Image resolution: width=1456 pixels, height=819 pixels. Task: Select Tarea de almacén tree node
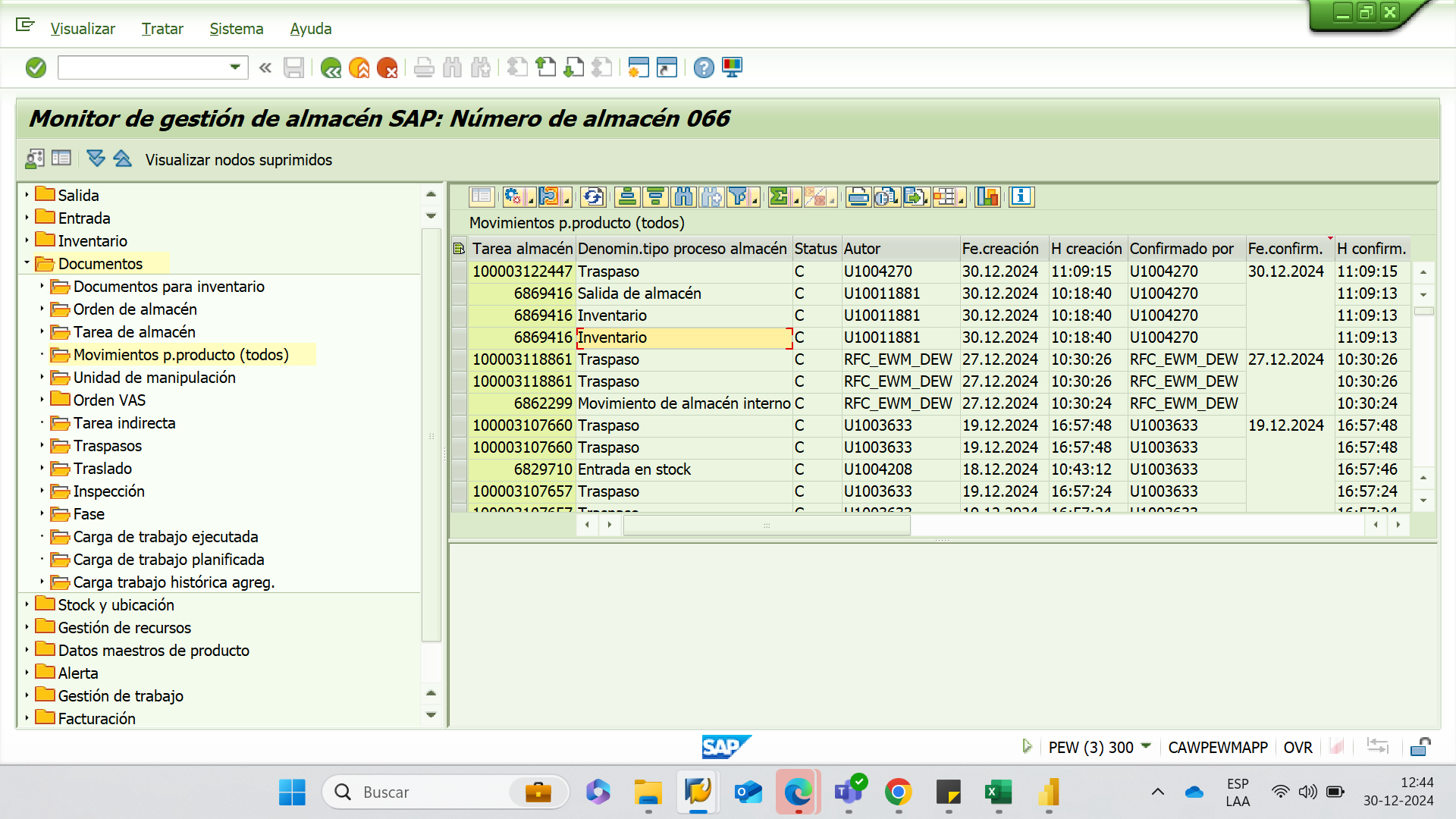134,332
